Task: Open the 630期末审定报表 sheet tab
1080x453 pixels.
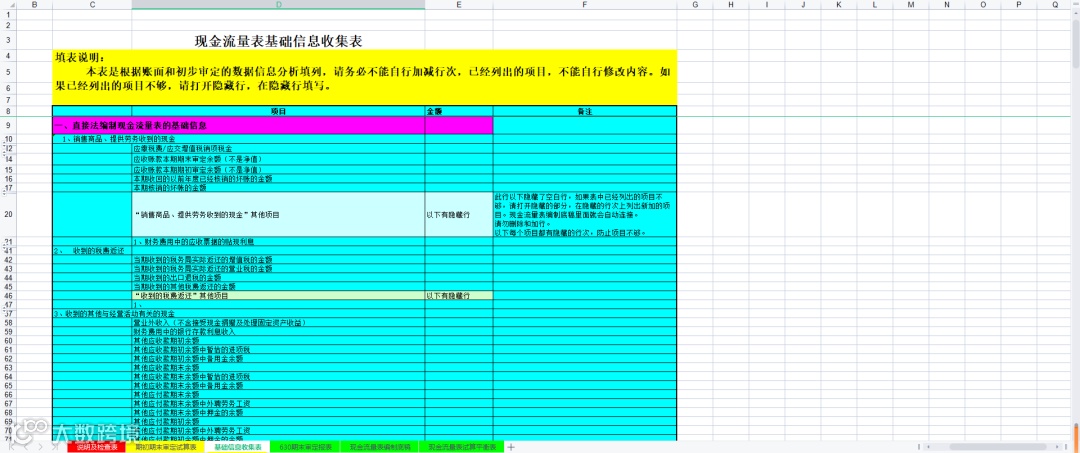Action: coord(306,447)
